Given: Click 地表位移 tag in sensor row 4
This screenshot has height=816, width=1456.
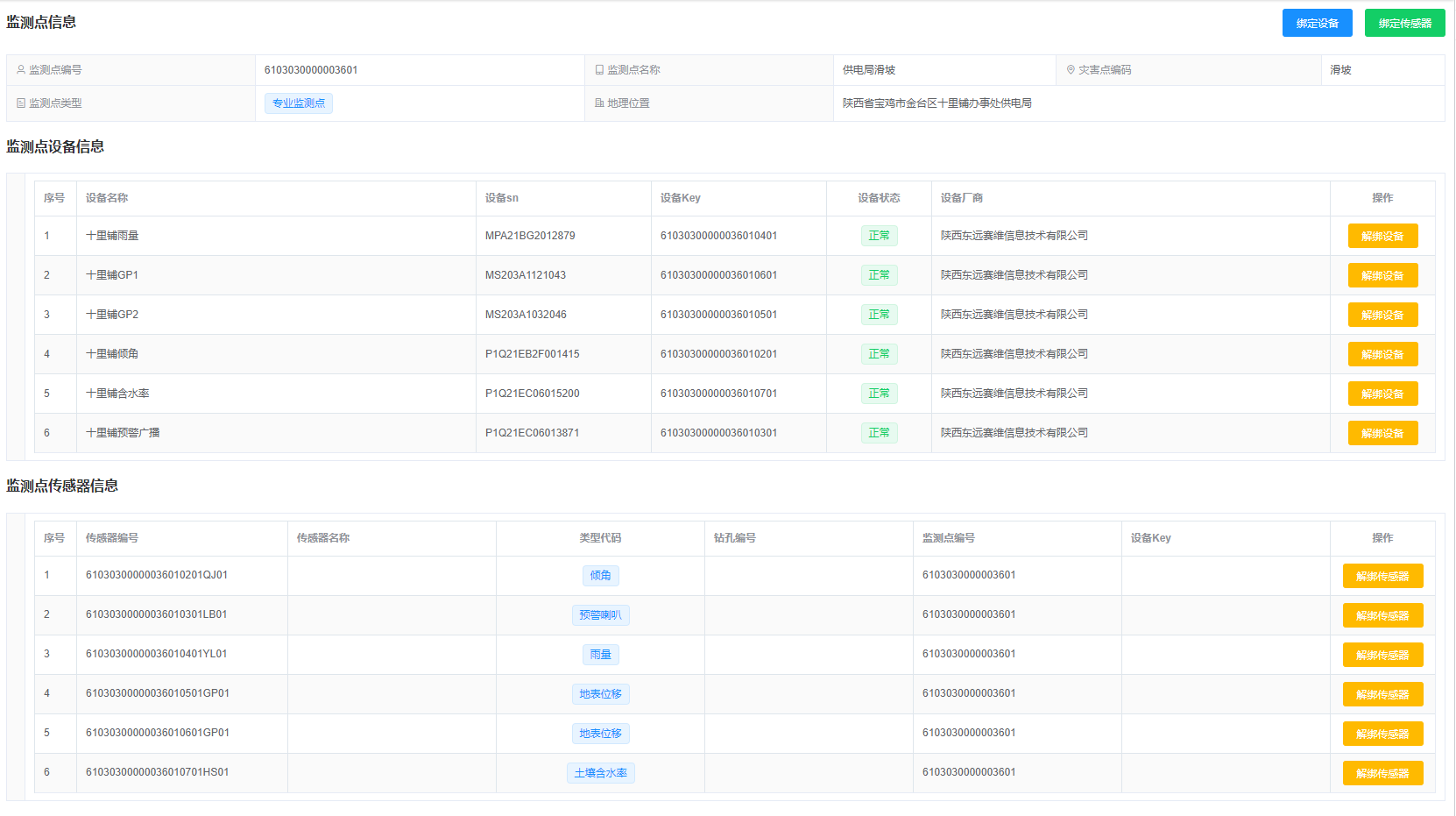Looking at the screenshot, I should click(600, 694).
